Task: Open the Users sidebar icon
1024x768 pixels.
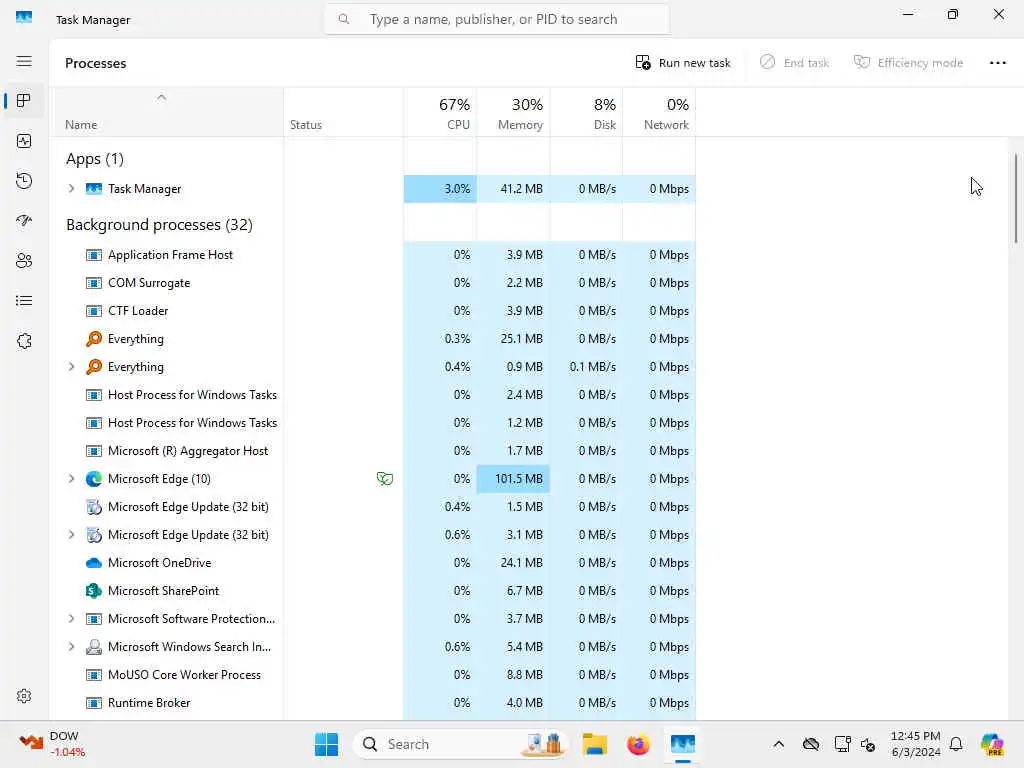Action: pos(24,261)
